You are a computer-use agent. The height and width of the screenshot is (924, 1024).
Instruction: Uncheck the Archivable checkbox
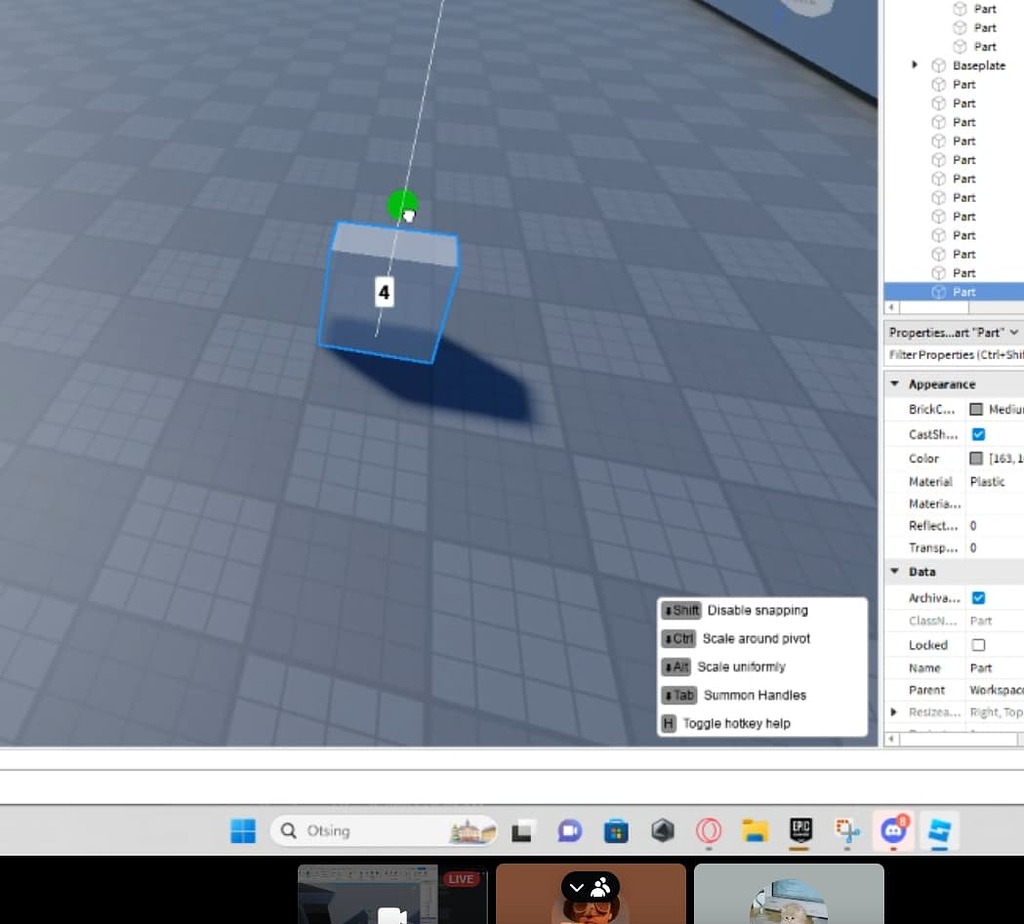[978, 597]
